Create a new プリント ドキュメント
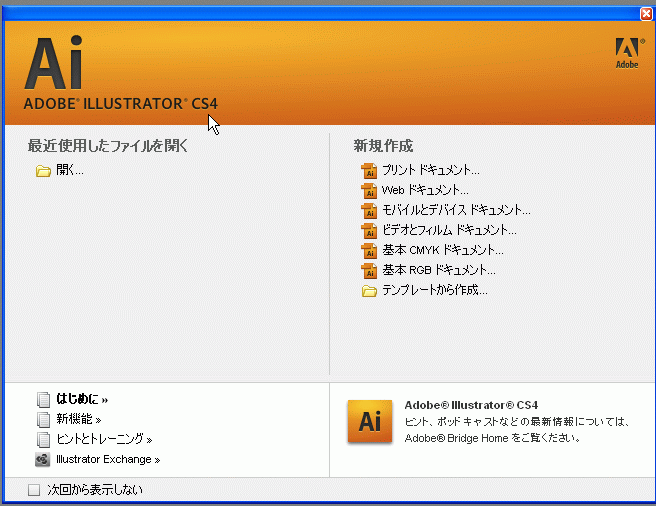The height and width of the screenshot is (506, 656). point(431,170)
